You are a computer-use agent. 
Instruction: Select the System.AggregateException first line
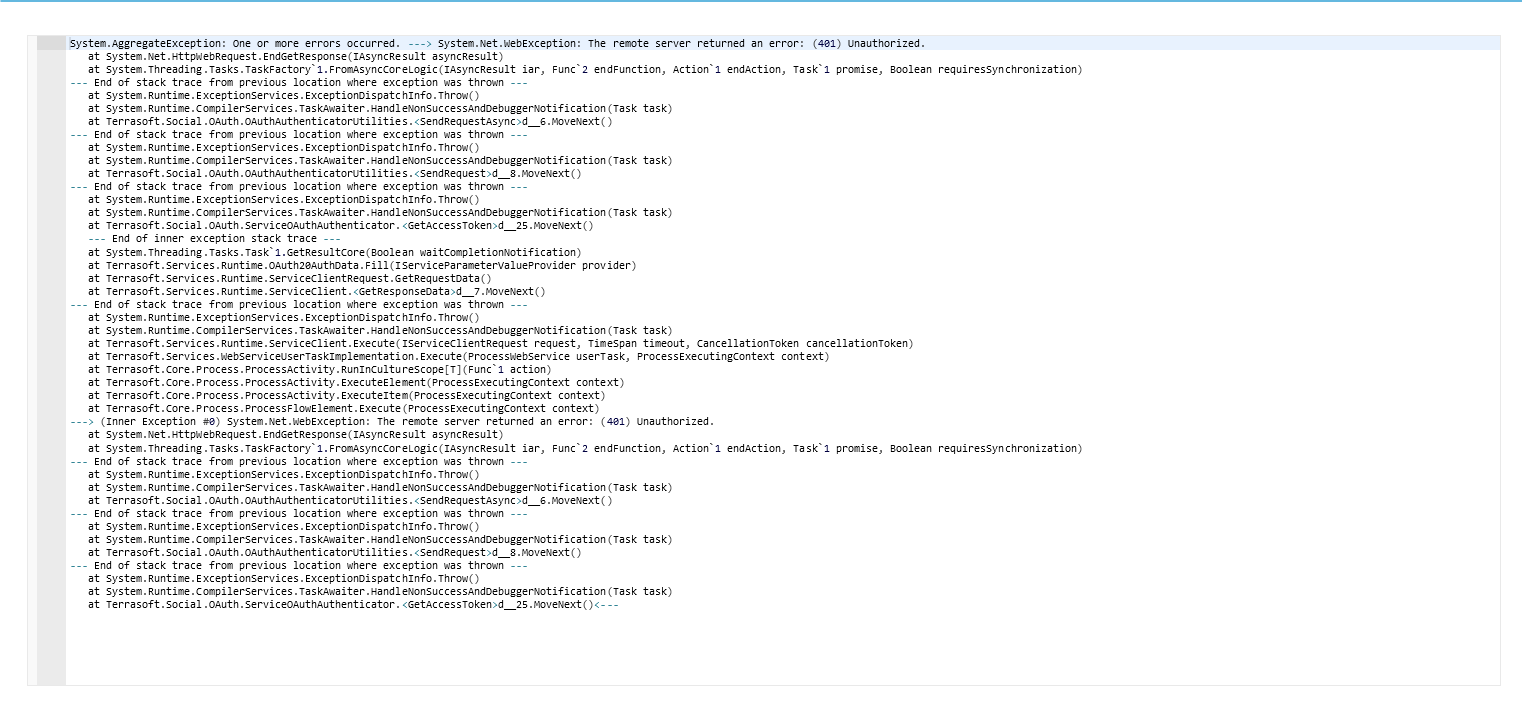(497, 44)
